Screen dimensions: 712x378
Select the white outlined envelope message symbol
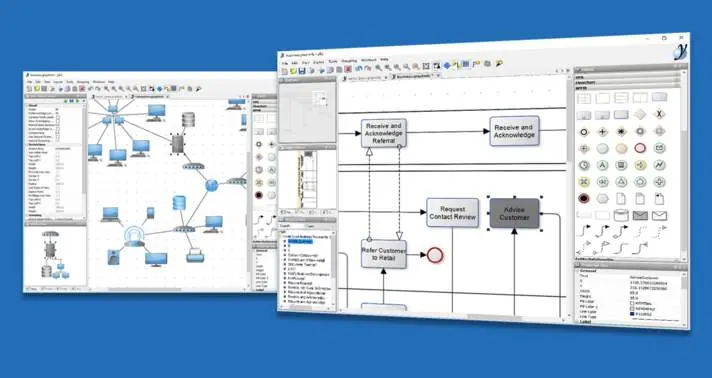(x=659, y=215)
